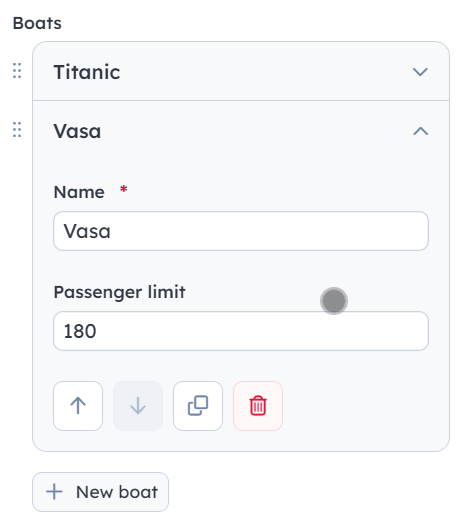Collapse Vasa using its up chevron

[x=420, y=131]
